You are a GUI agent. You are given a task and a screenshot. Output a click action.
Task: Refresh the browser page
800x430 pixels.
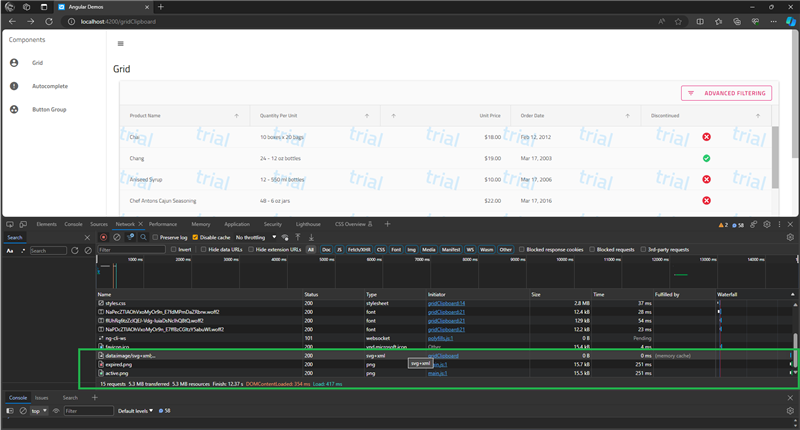[49, 20]
